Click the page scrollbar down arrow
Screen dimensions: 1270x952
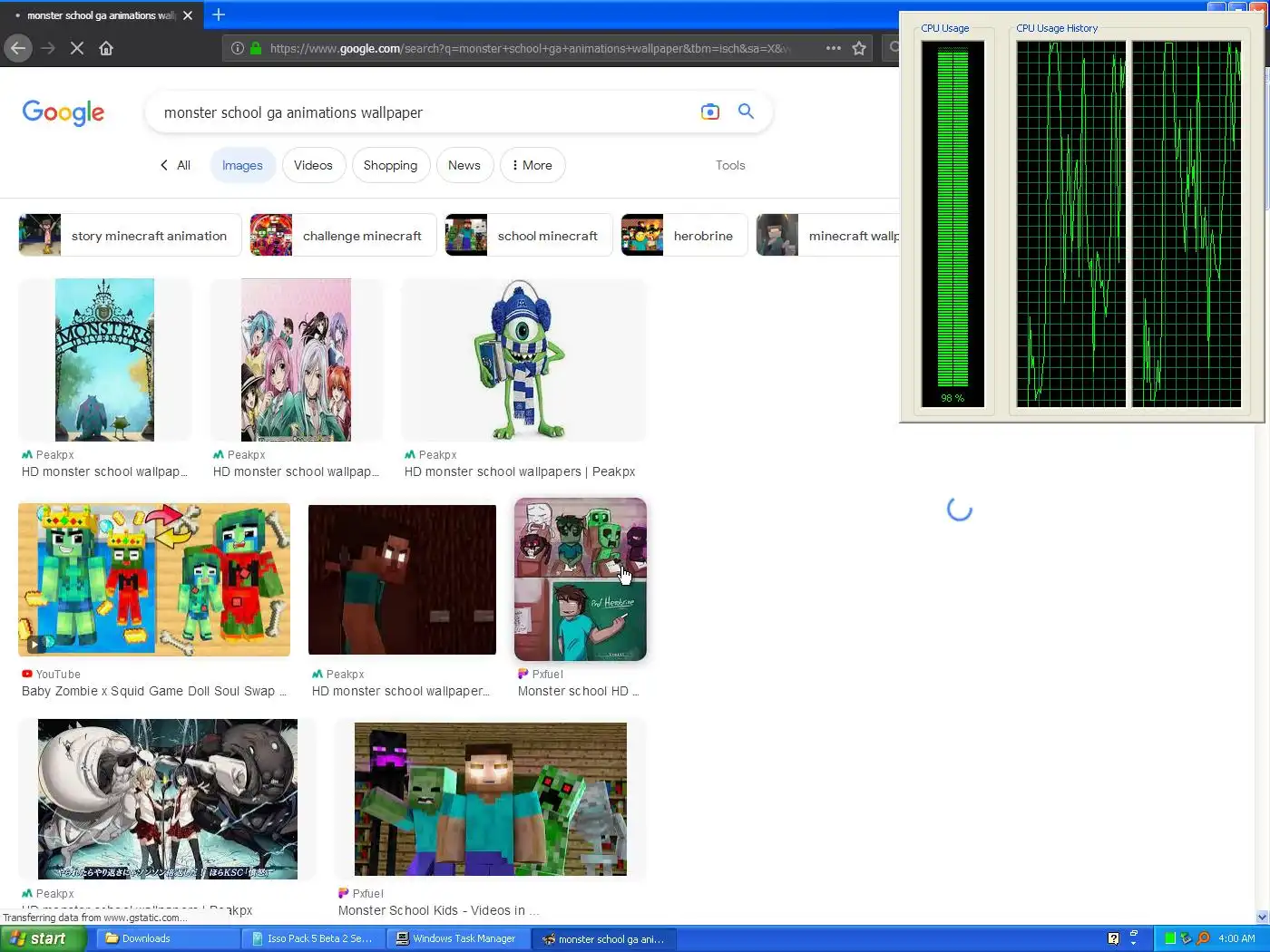pos(1261,917)
